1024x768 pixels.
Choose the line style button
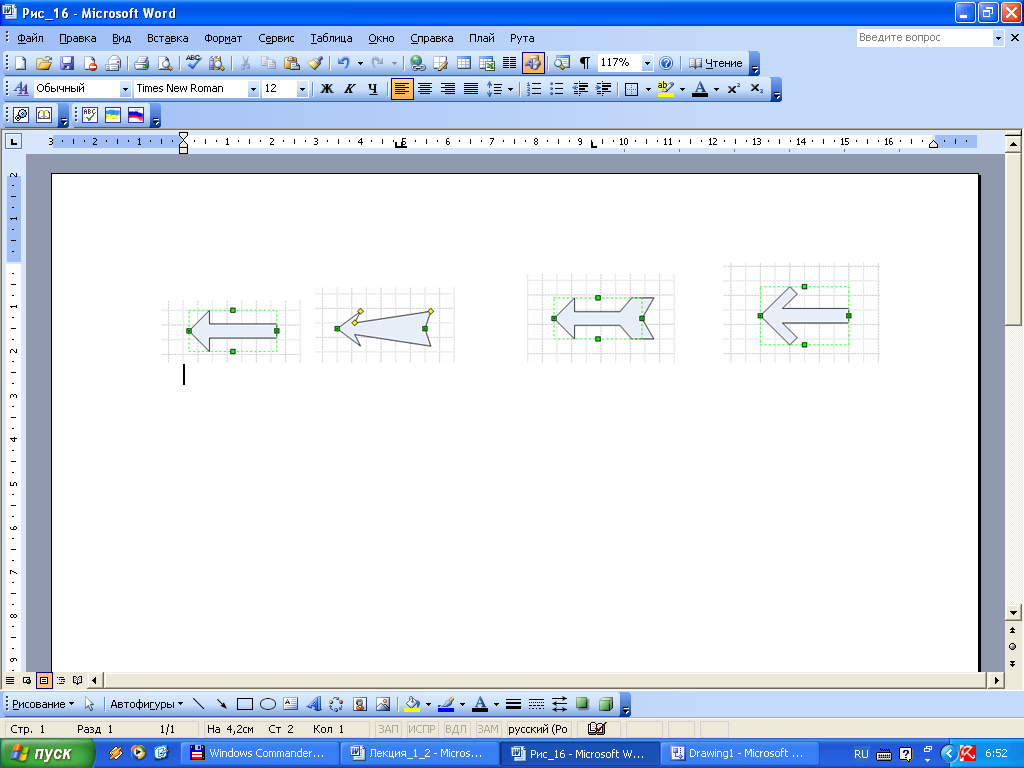click(513, 704)
